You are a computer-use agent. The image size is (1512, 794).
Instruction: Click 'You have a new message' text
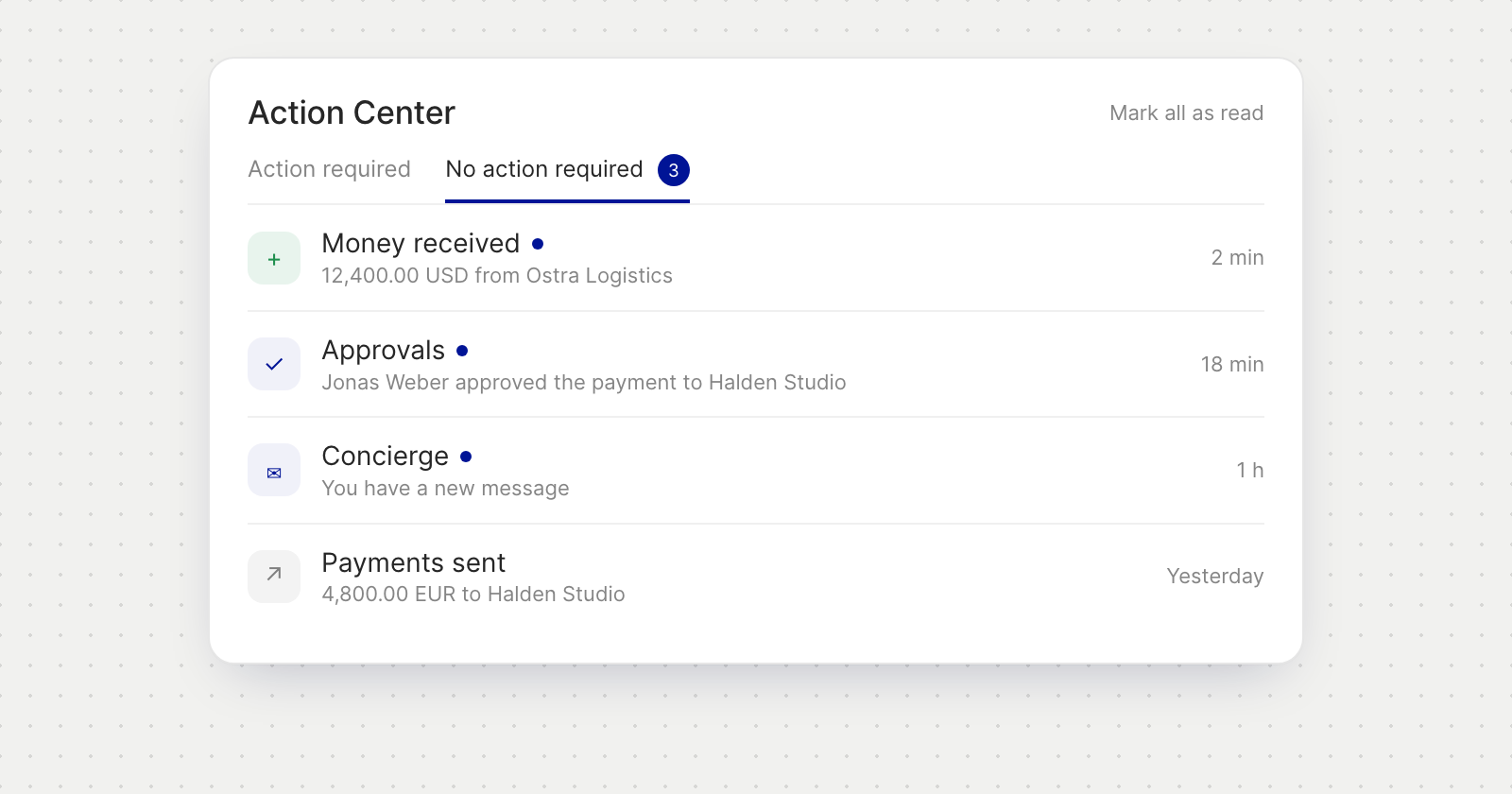point(445,489)
